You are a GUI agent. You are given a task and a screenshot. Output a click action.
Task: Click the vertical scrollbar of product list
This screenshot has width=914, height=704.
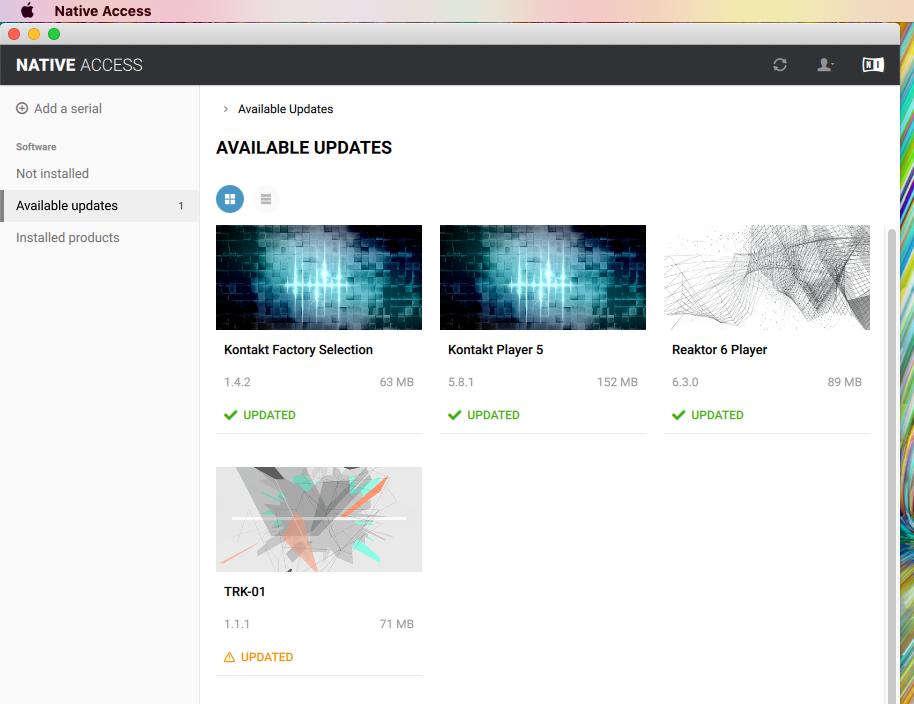click(891, 466)
